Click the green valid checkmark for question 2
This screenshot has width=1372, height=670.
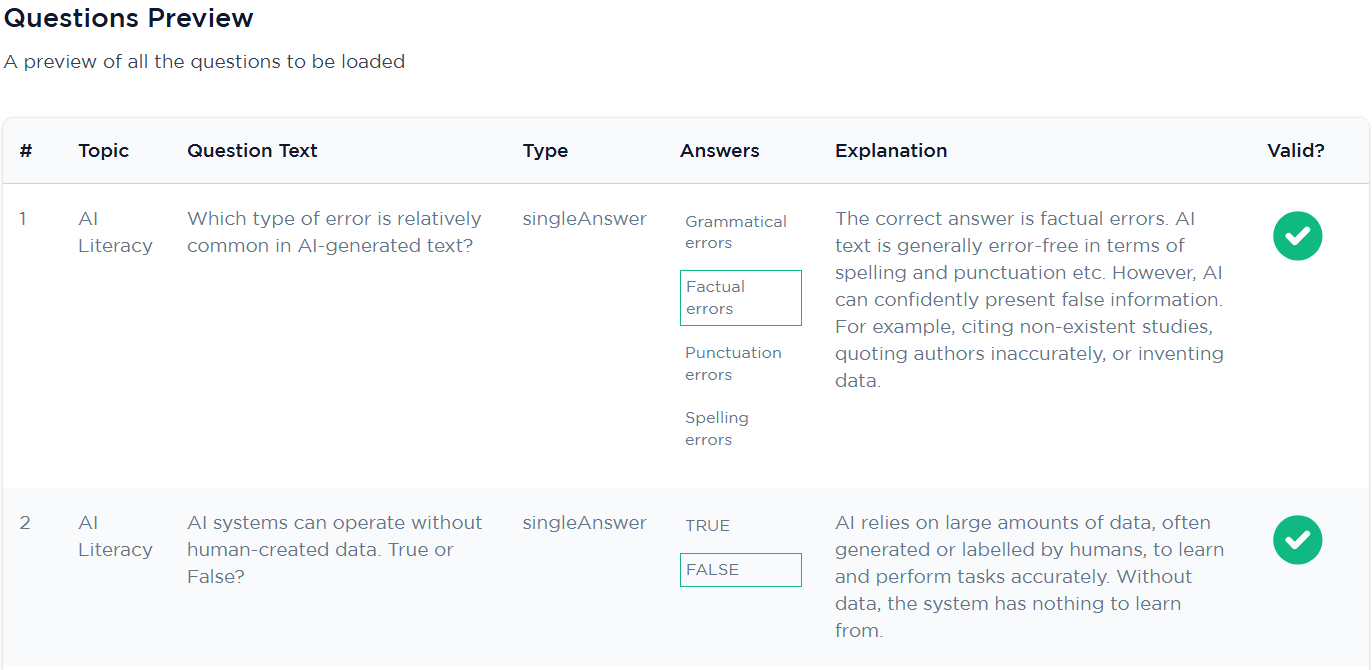coord(1297,540)
